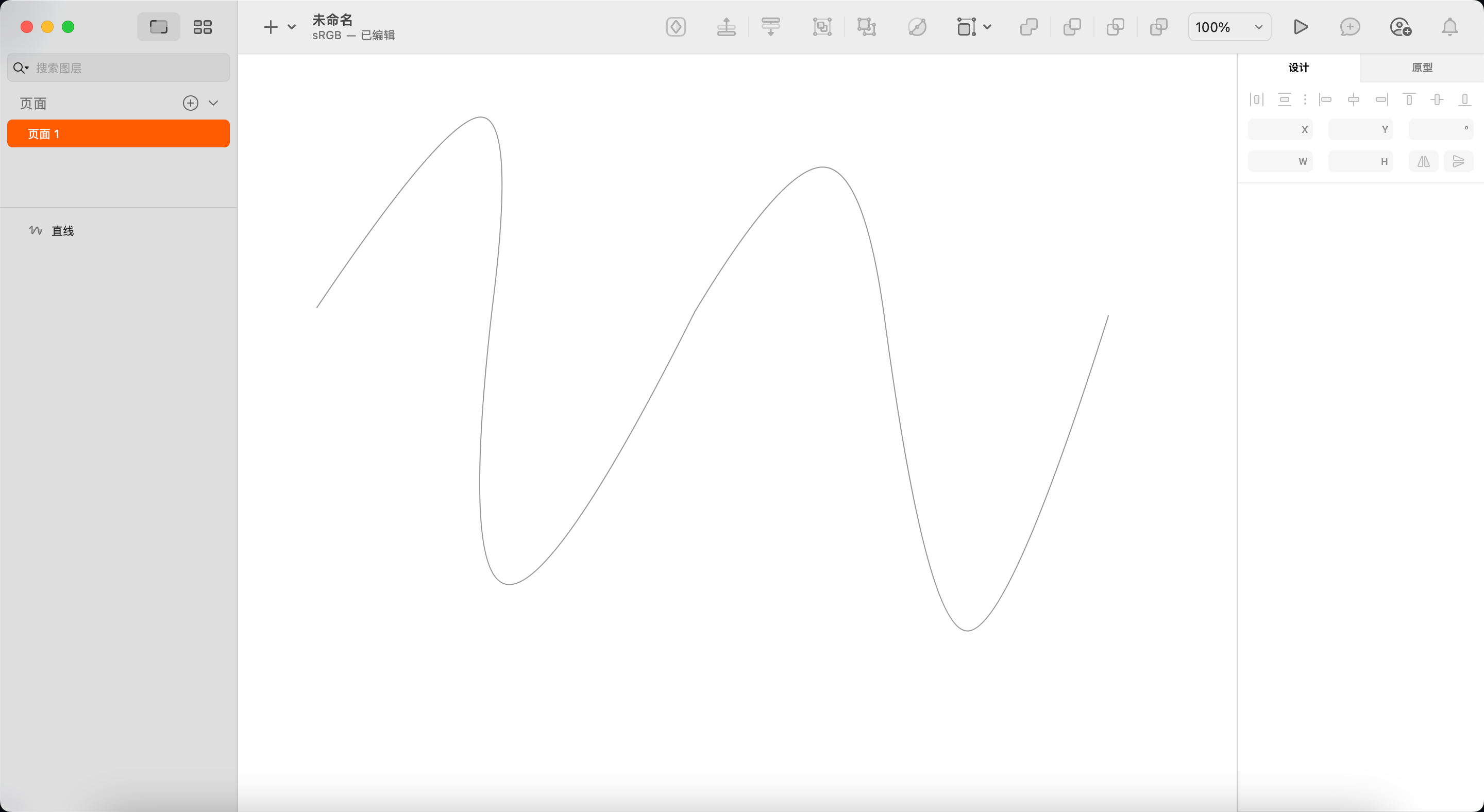The height and width of the screenshot is (812, 1484).
Task: Click the Bring Forward toolbar icon
Action: (726, 27)
